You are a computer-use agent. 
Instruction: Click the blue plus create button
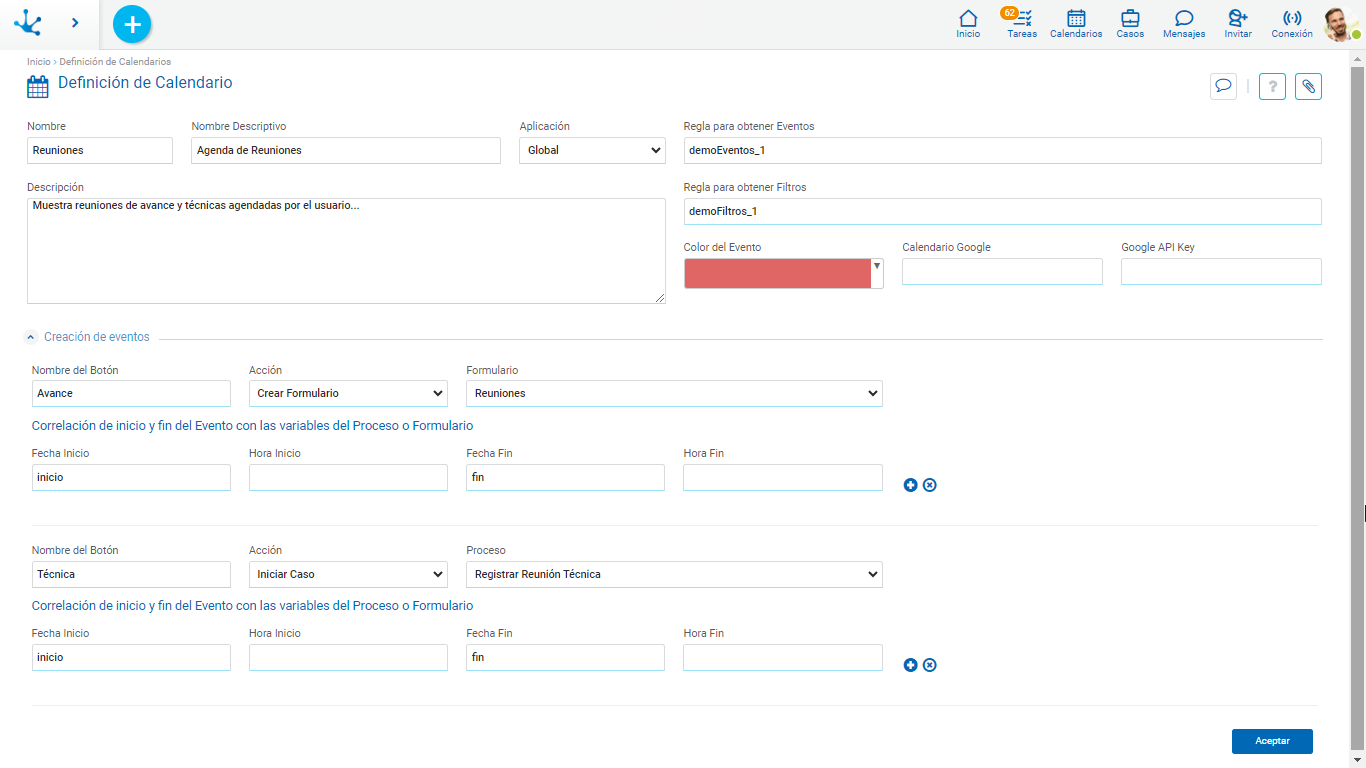pyautogui.click(x=132, y=24)
